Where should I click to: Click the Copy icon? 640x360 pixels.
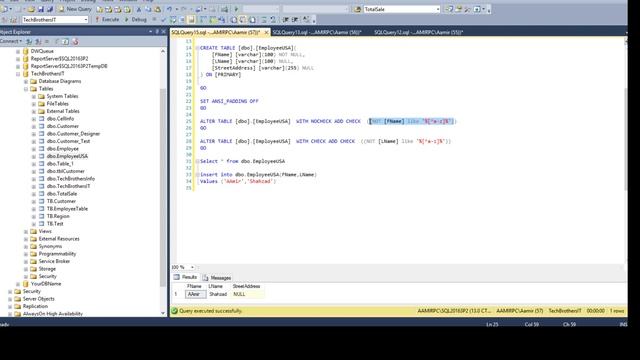click(148, 9)
